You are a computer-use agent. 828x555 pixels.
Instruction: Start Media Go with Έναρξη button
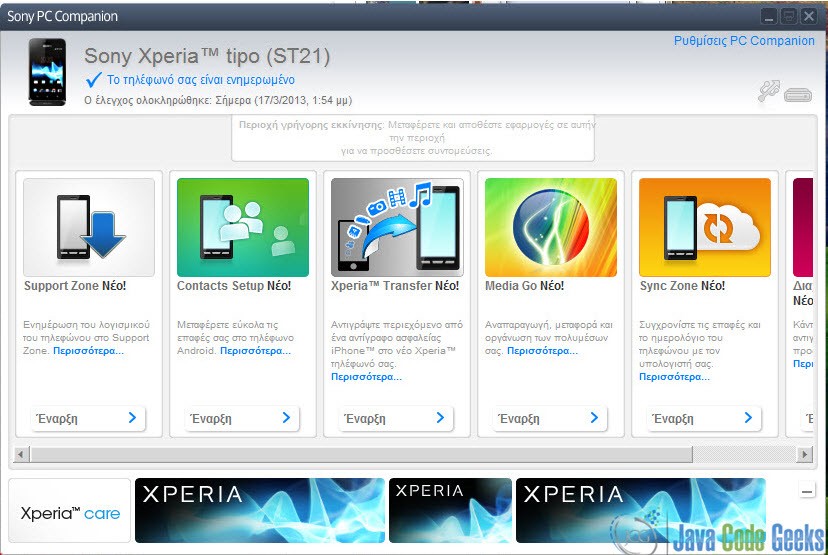[x=550, y=418]
